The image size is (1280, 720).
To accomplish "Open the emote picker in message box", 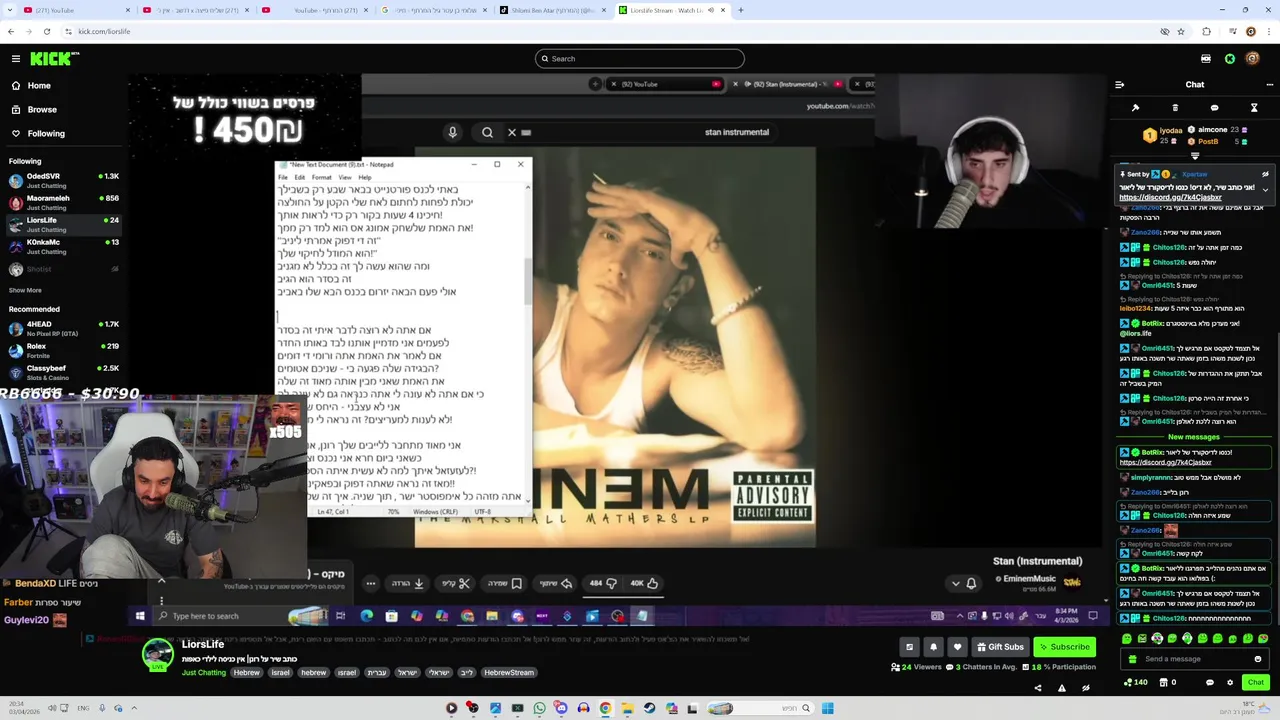I will tap(1258, 659).
